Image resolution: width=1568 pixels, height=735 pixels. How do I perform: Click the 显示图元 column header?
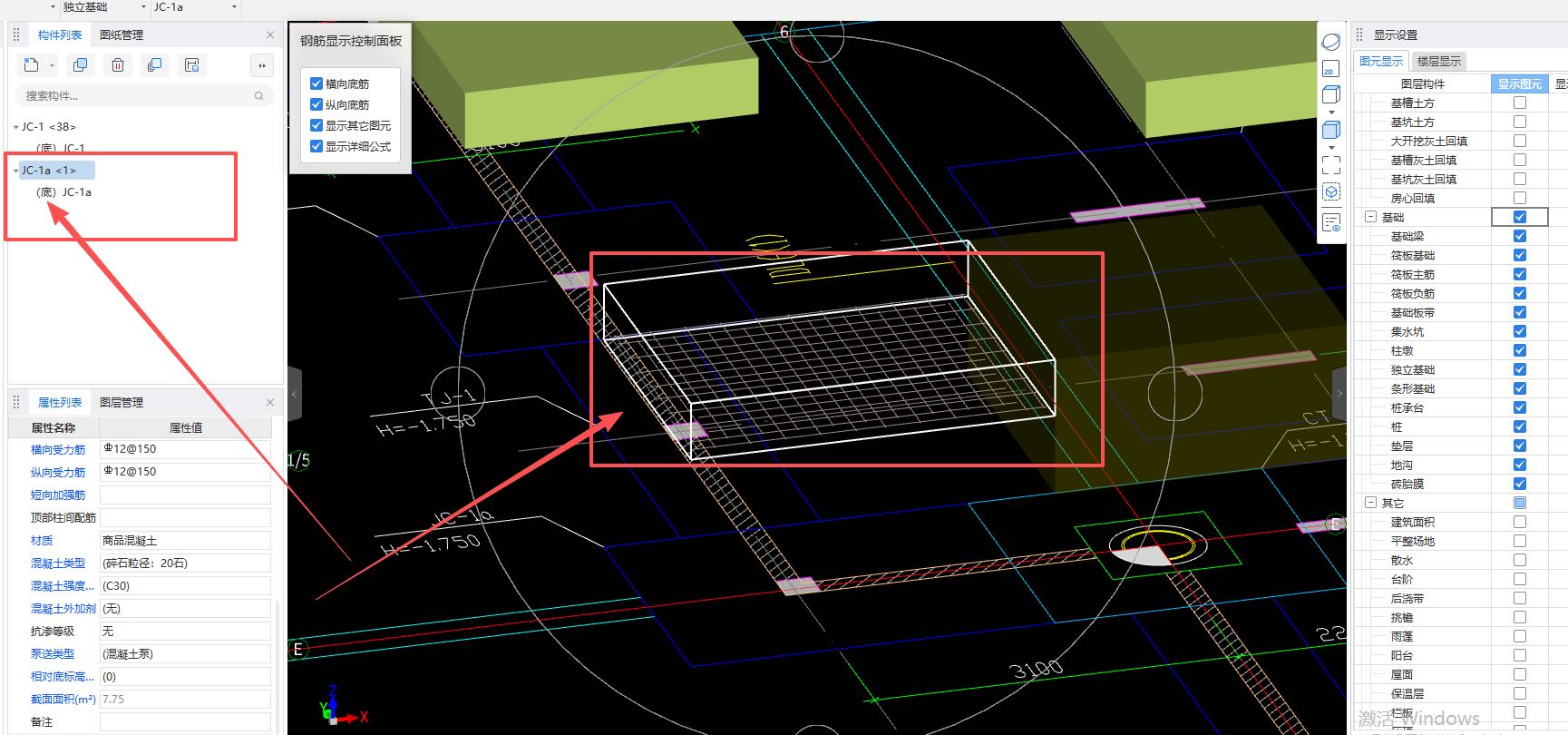pyautogui.click(x=1520, y=83)
